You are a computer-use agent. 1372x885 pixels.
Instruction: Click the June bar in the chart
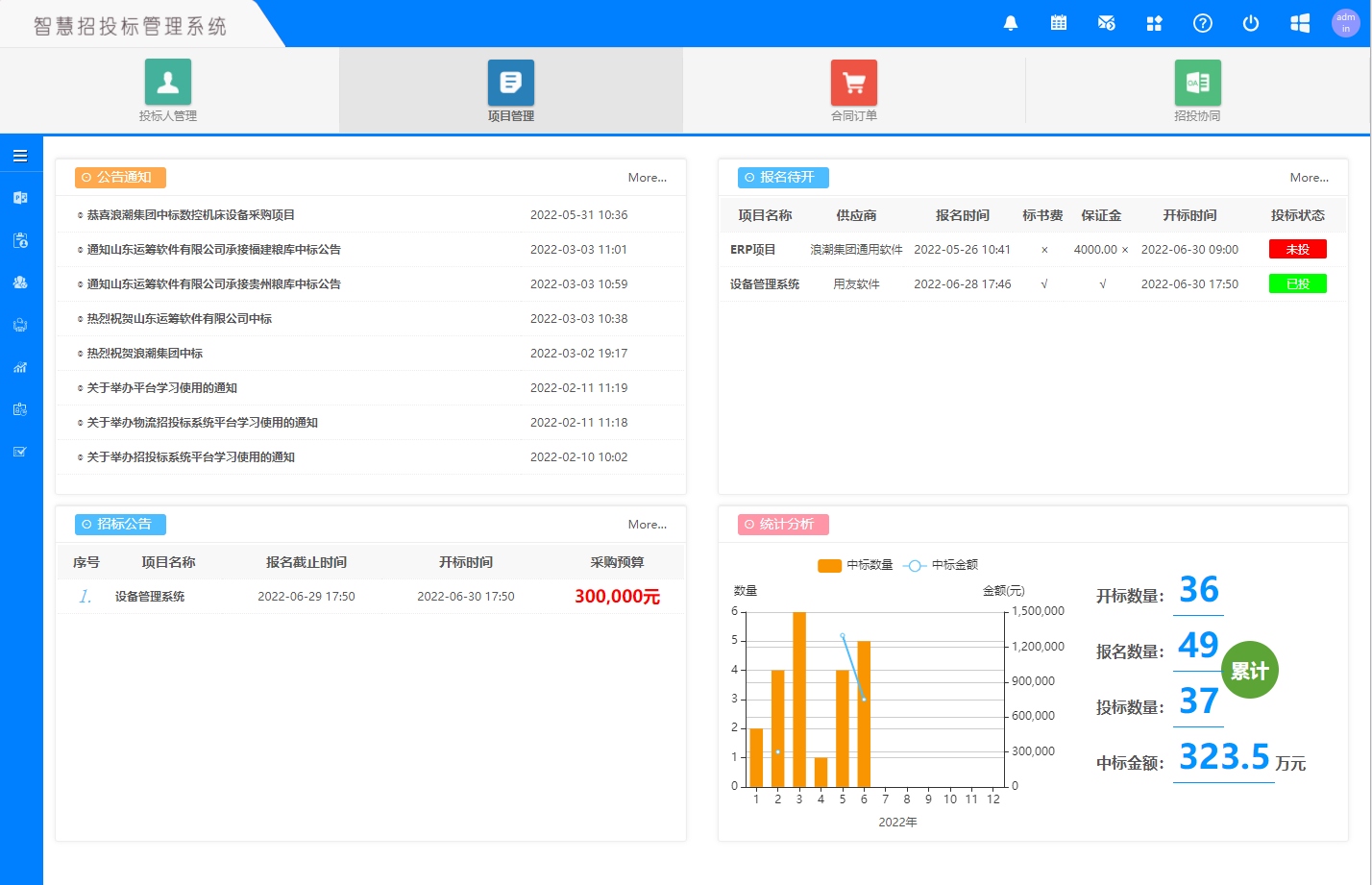(x=864, y=714)
